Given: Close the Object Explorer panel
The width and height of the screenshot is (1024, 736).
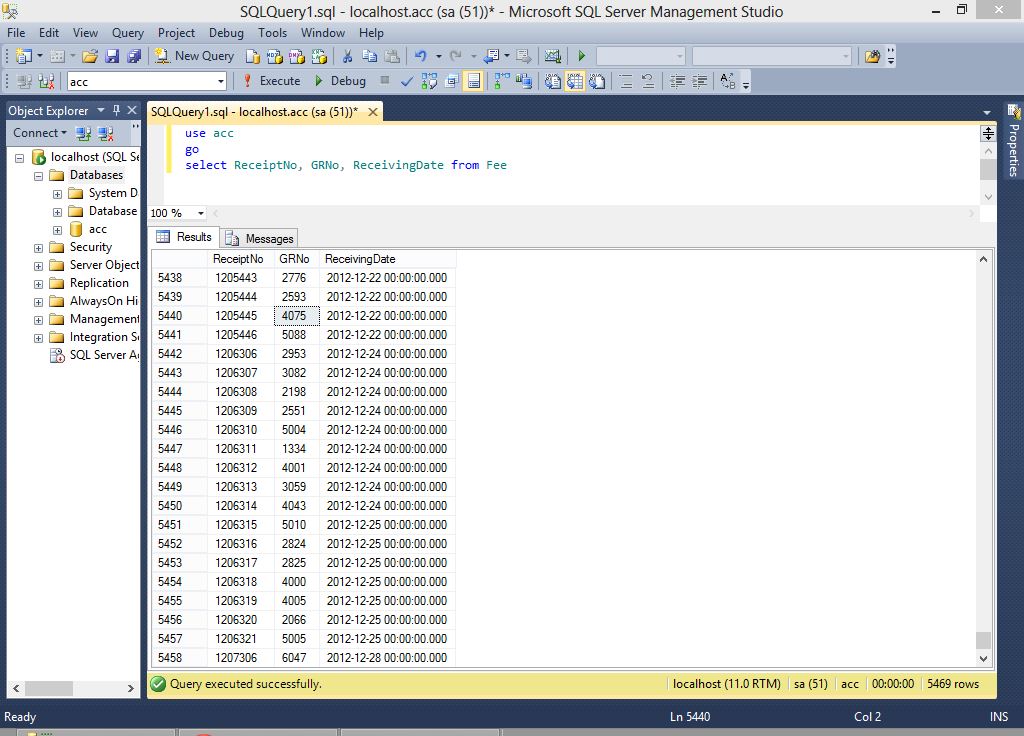Looking at the screenshot, I should pos(132,110).
